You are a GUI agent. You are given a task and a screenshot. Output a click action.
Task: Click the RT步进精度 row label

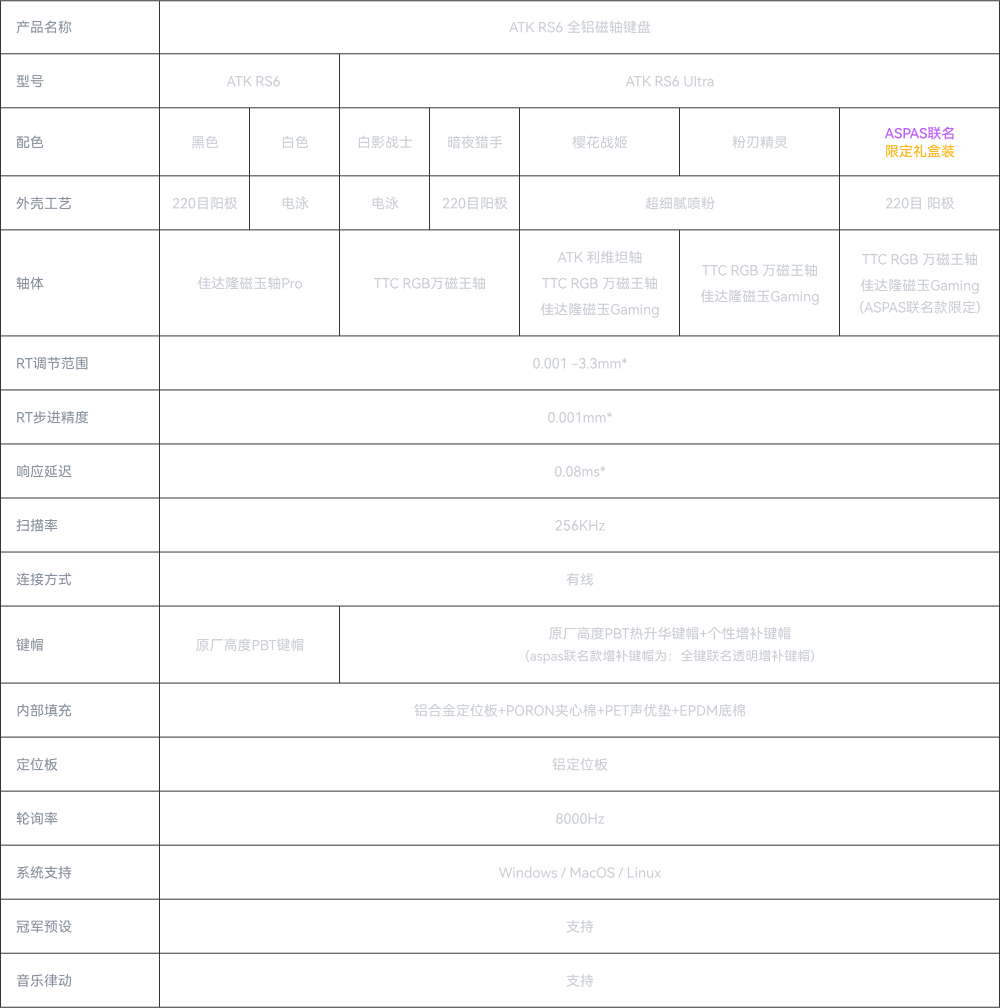click(52, 417)
